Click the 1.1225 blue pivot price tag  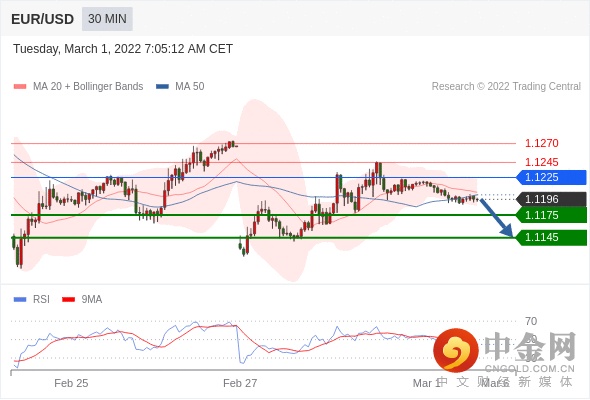551,177
